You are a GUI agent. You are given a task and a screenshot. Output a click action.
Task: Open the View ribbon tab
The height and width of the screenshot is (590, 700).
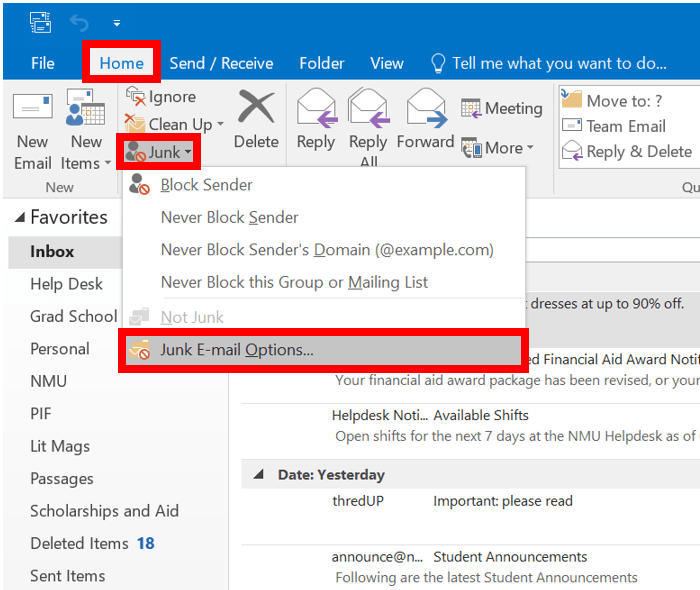(387, 63)
